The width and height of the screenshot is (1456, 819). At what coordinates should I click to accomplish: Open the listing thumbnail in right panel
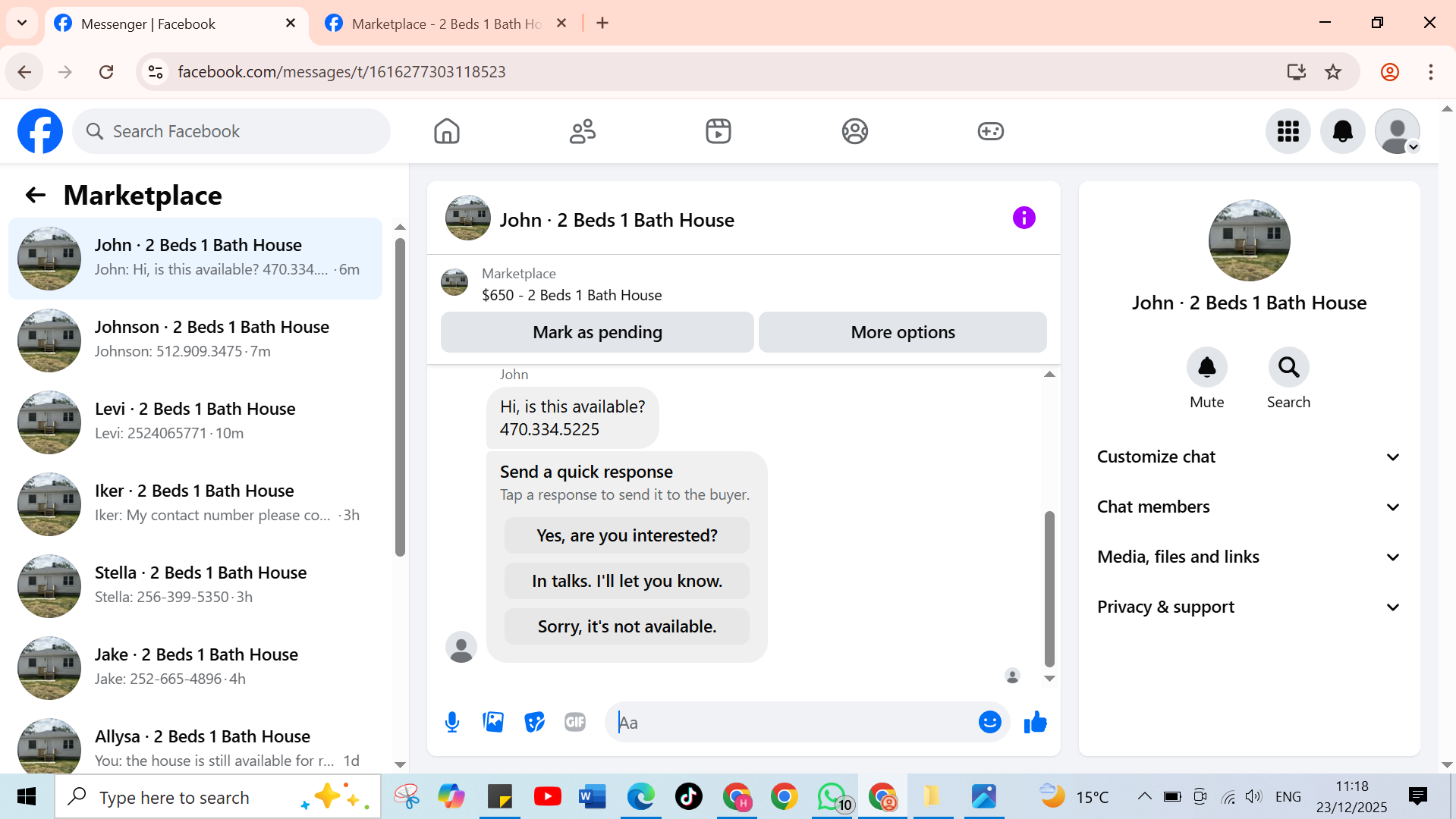tap(1249, 240)
